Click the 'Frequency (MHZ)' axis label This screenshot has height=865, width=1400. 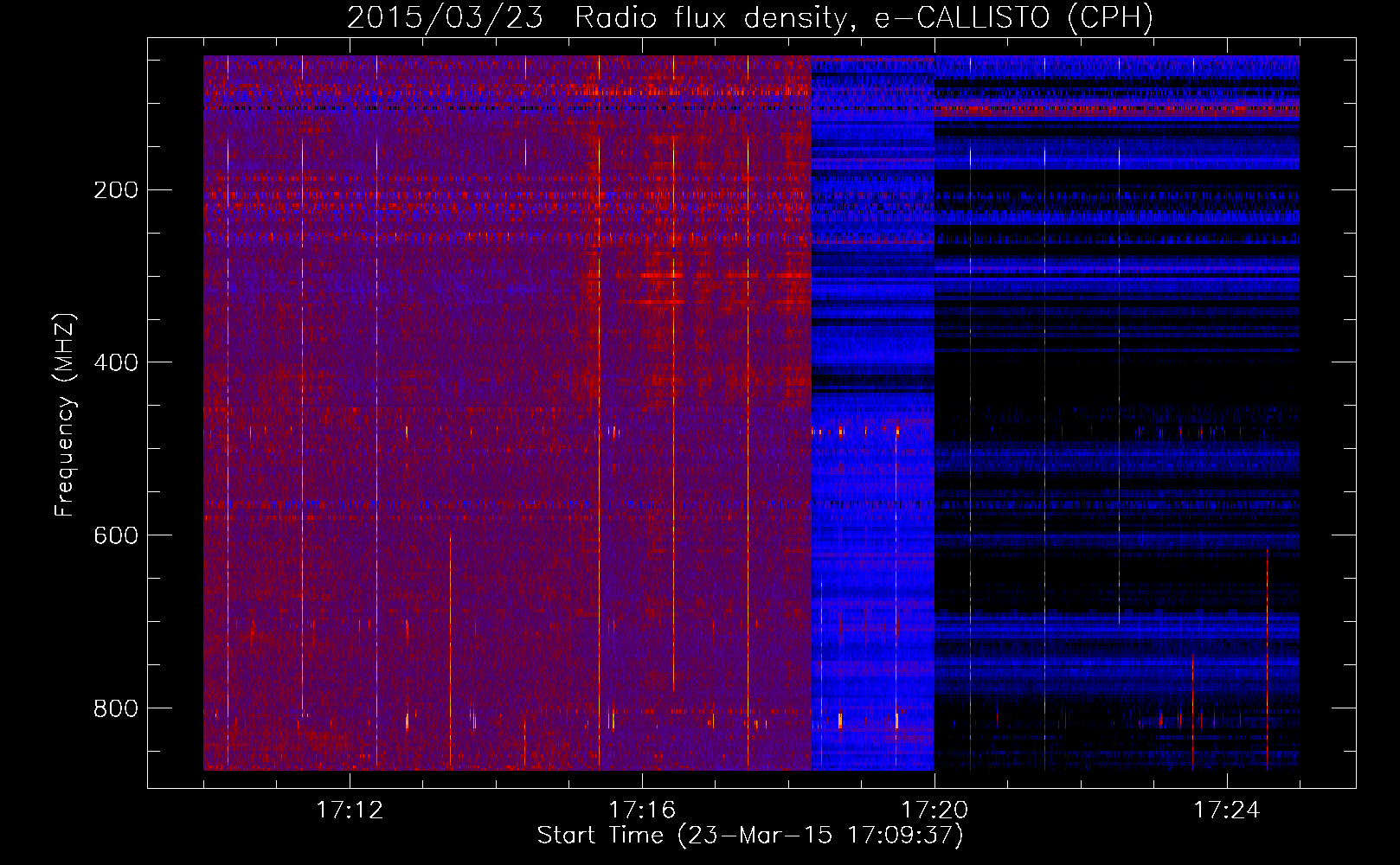pyautogui.click(x=65, y=415)
